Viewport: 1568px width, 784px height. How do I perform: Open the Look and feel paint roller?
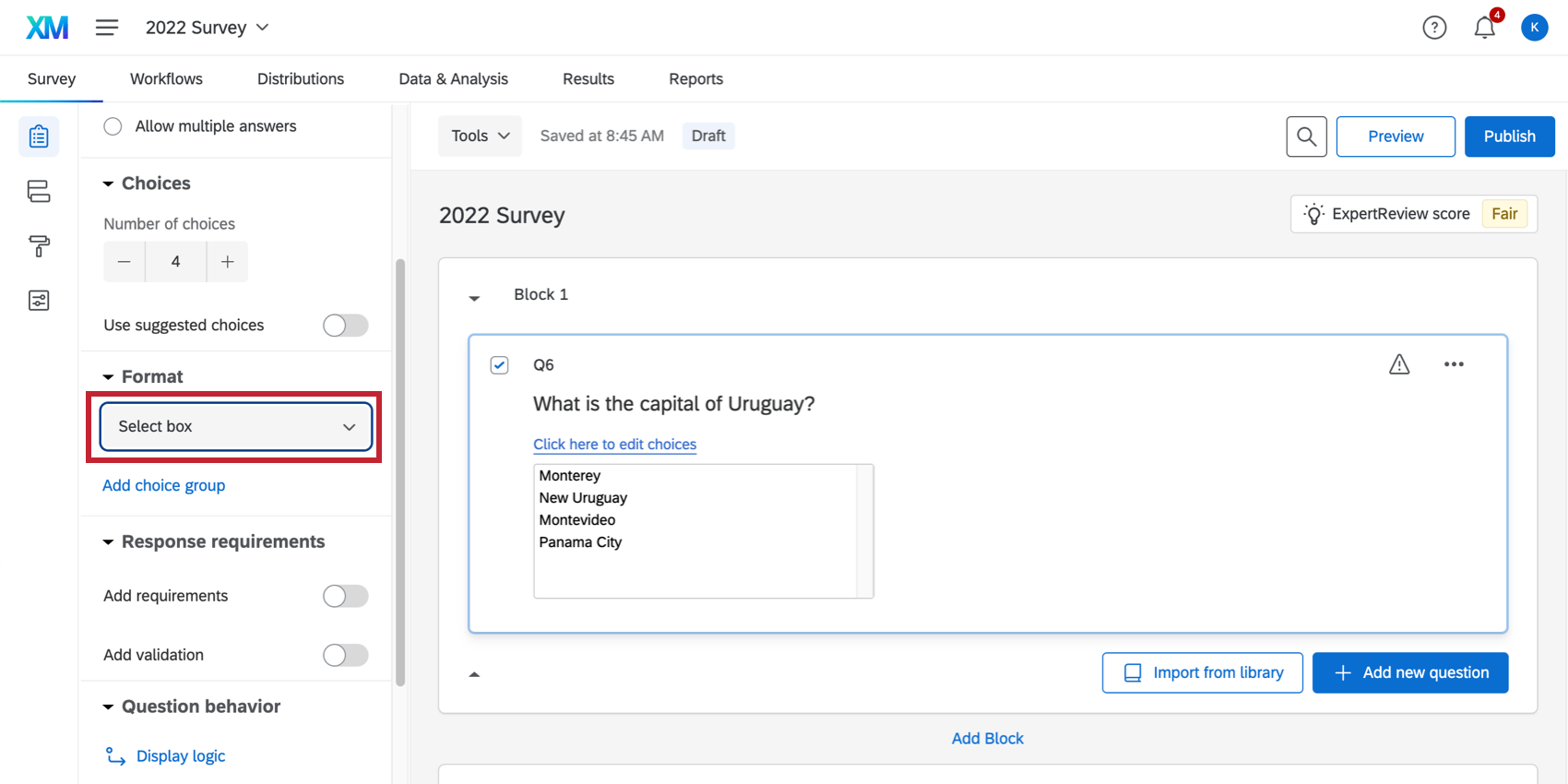click(x=39, y=246)
